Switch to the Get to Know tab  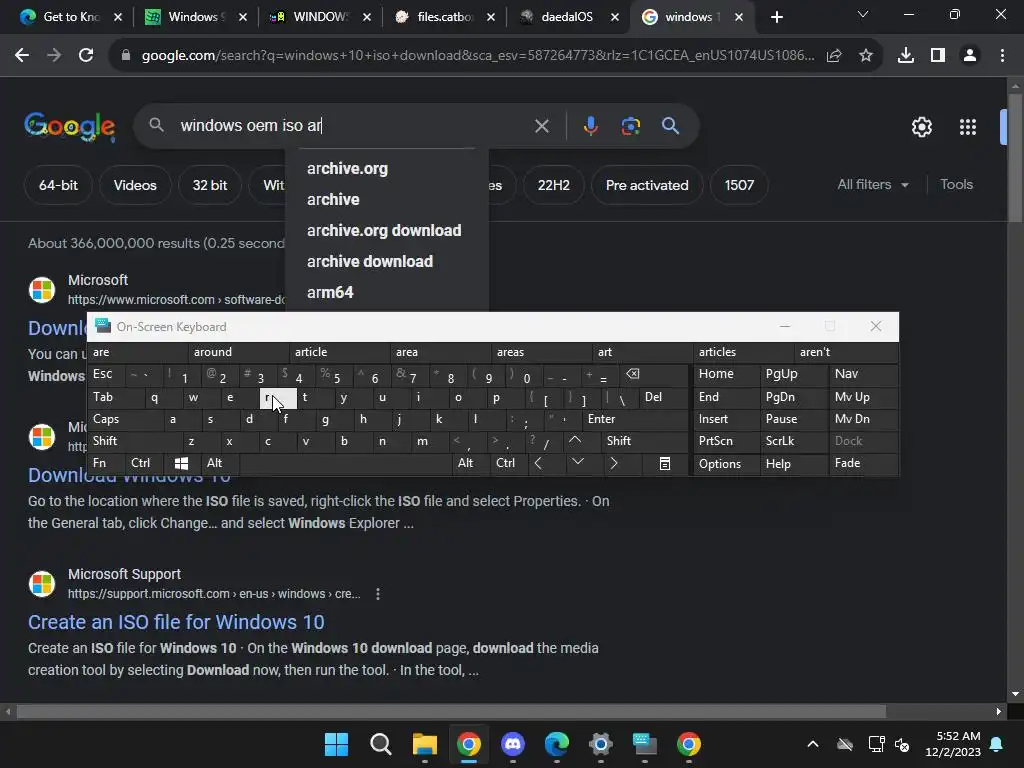[x=71, y=17]
